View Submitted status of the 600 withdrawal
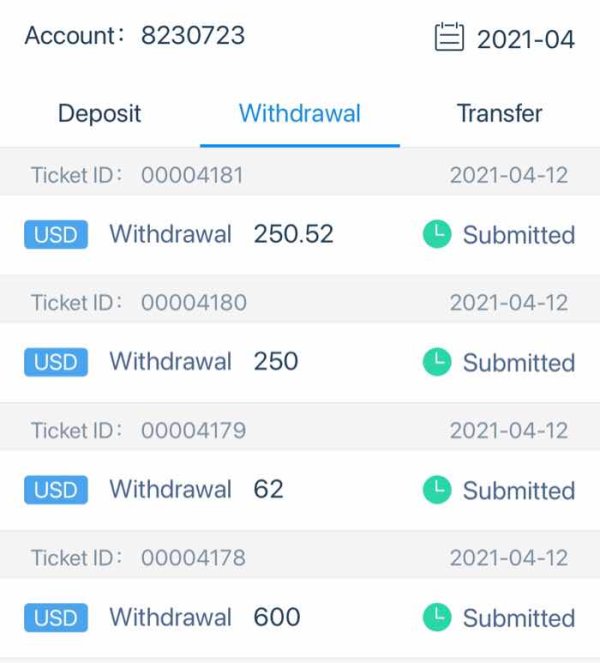Screen dimensions: 600x663 (x=518, y=617)
